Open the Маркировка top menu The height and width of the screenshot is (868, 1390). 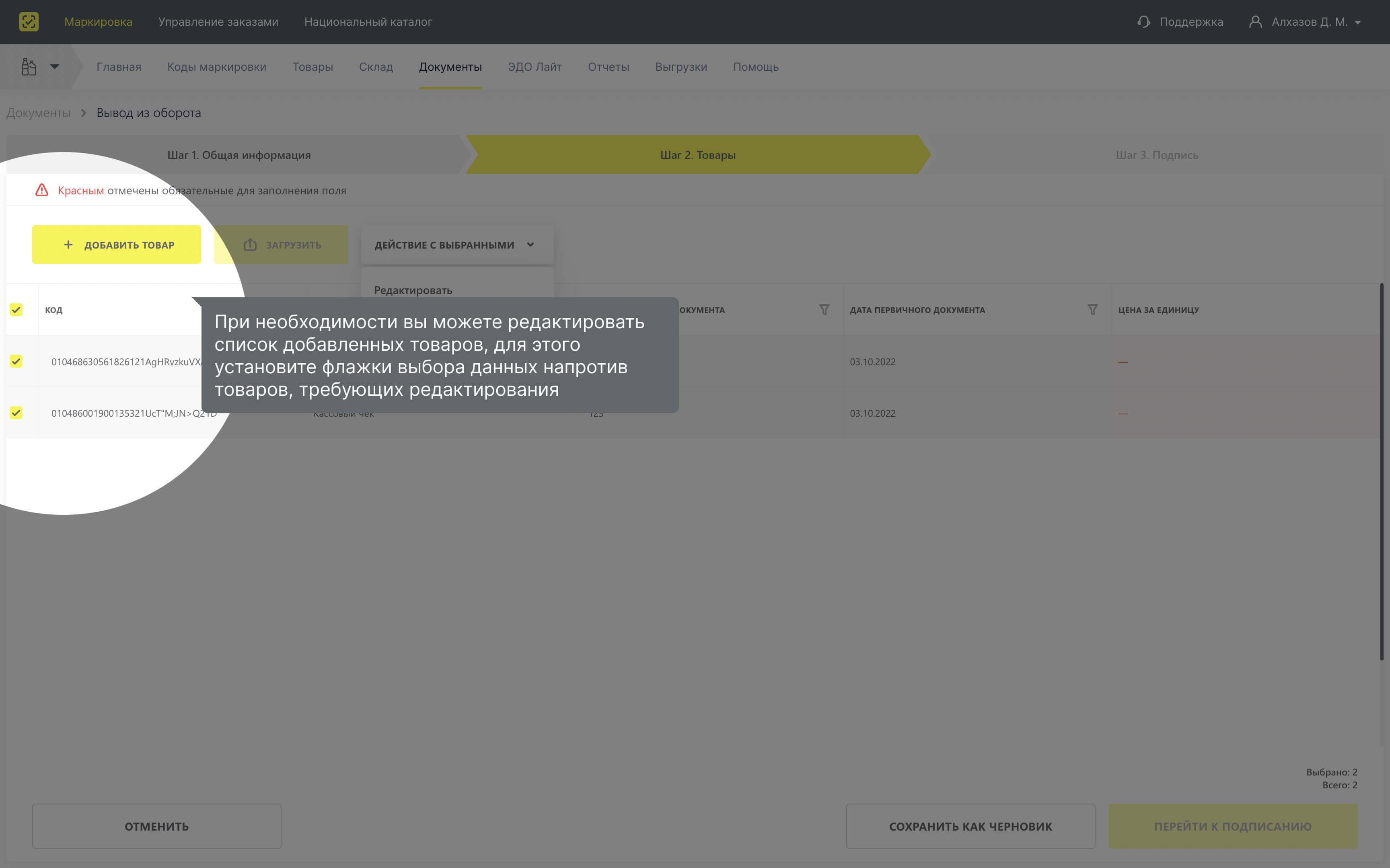(x=98, y=22)
